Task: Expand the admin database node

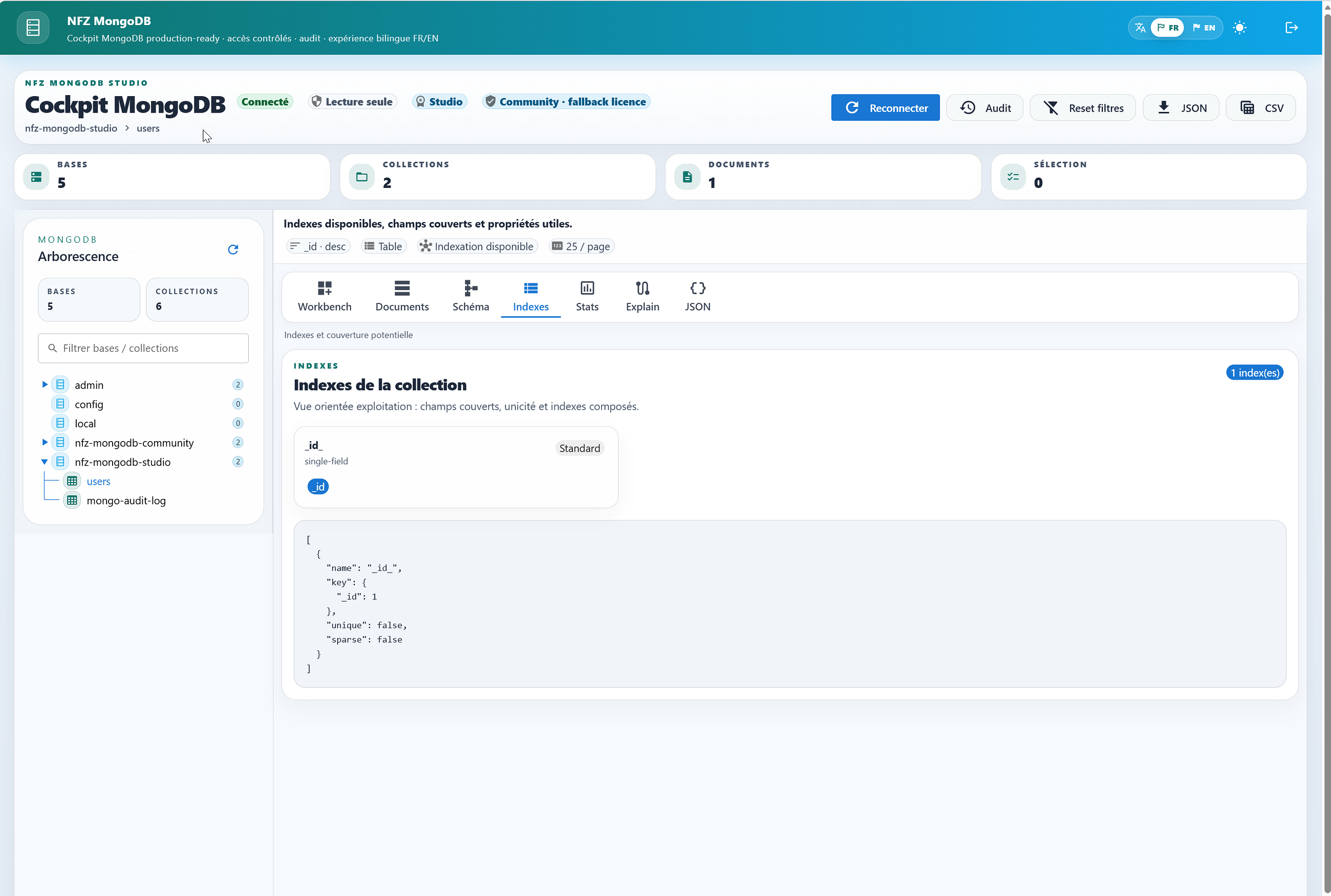Action: coord(45,385)
